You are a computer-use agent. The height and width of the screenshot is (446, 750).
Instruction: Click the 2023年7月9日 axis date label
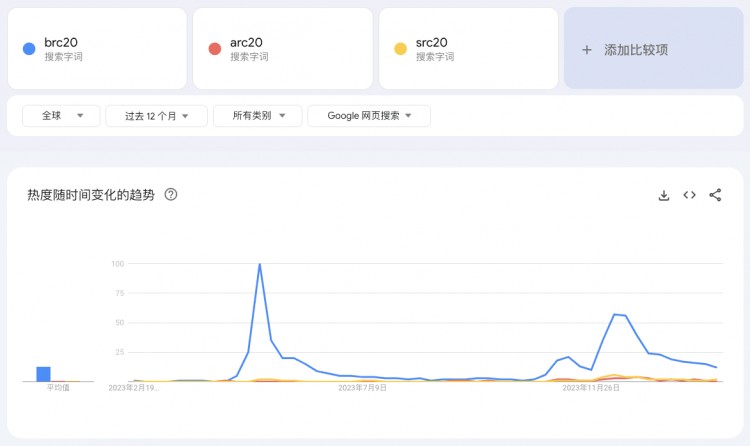(362, 388)
